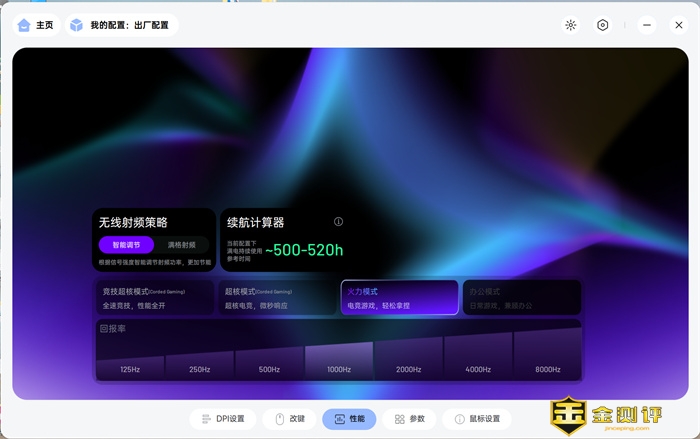This screenshot has width=700, height=439.
Task: Switch to the 改键 tab
Action: coord(290,419)
